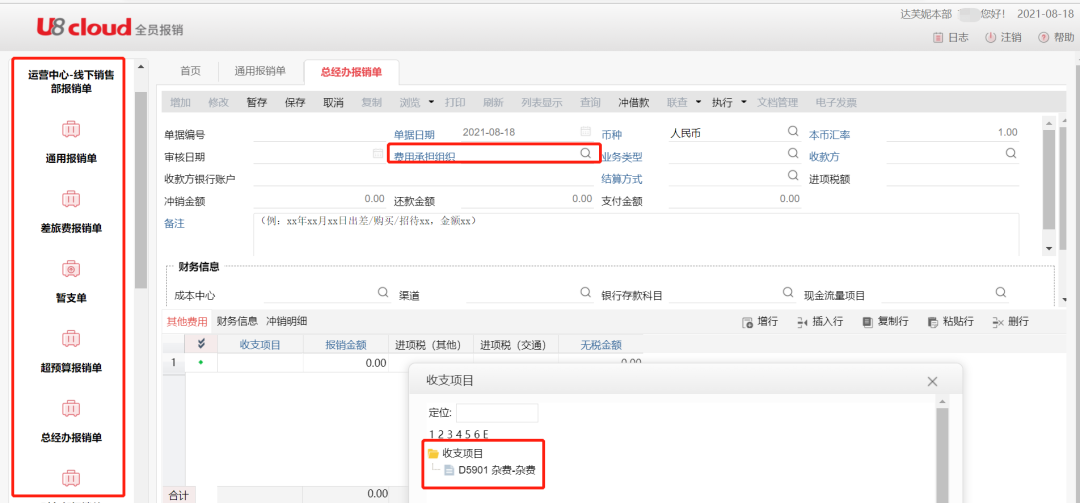Click search icon in 渠道 field
The image size is (1080, 503).
[x=585, y=292]
